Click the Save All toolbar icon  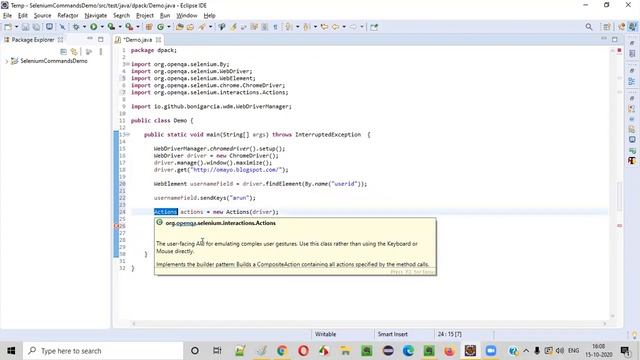[x=36, y=27]
